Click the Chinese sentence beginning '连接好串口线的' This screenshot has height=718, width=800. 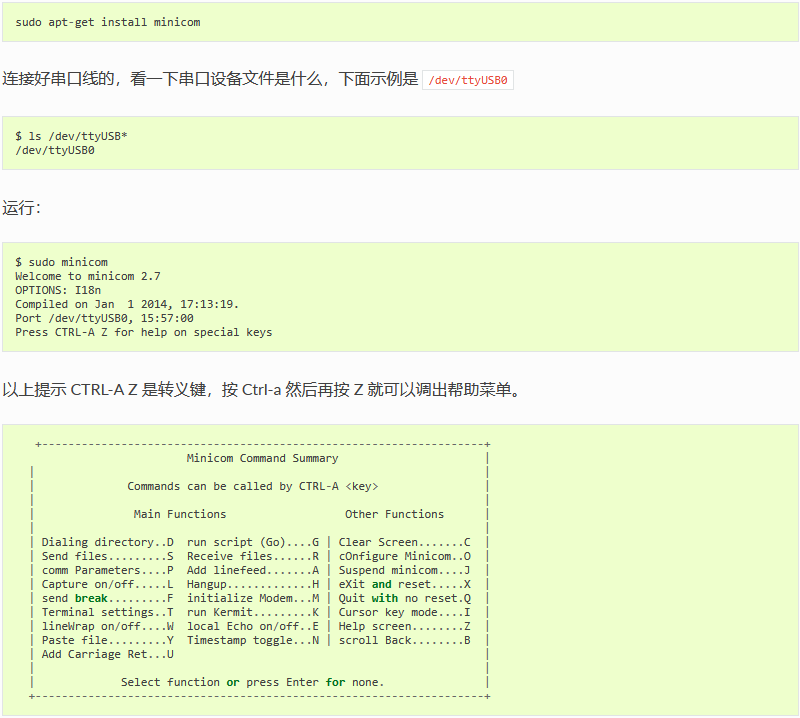click(210, 79)
